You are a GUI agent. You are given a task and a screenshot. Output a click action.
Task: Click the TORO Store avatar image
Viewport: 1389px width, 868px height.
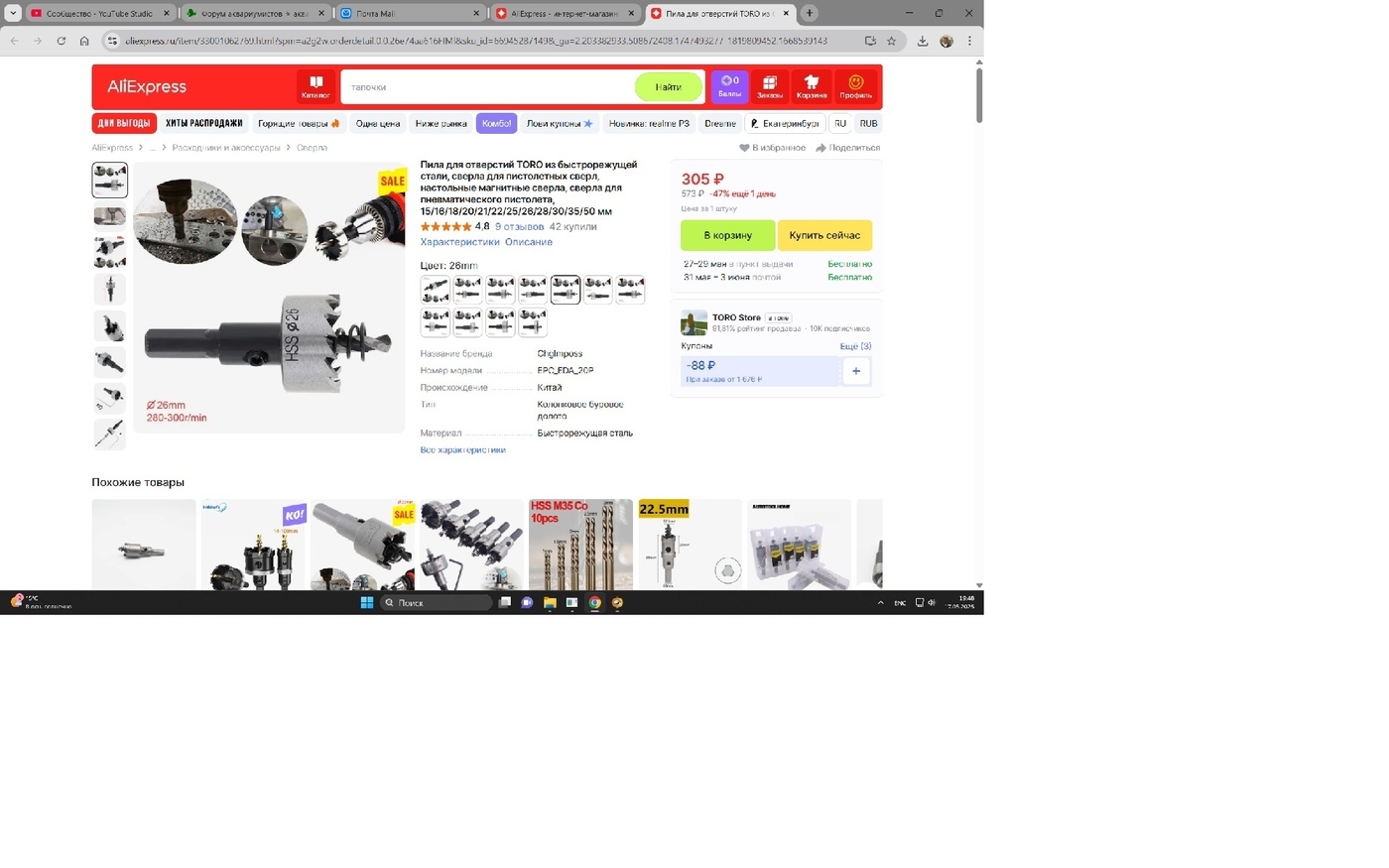point(694,322)
